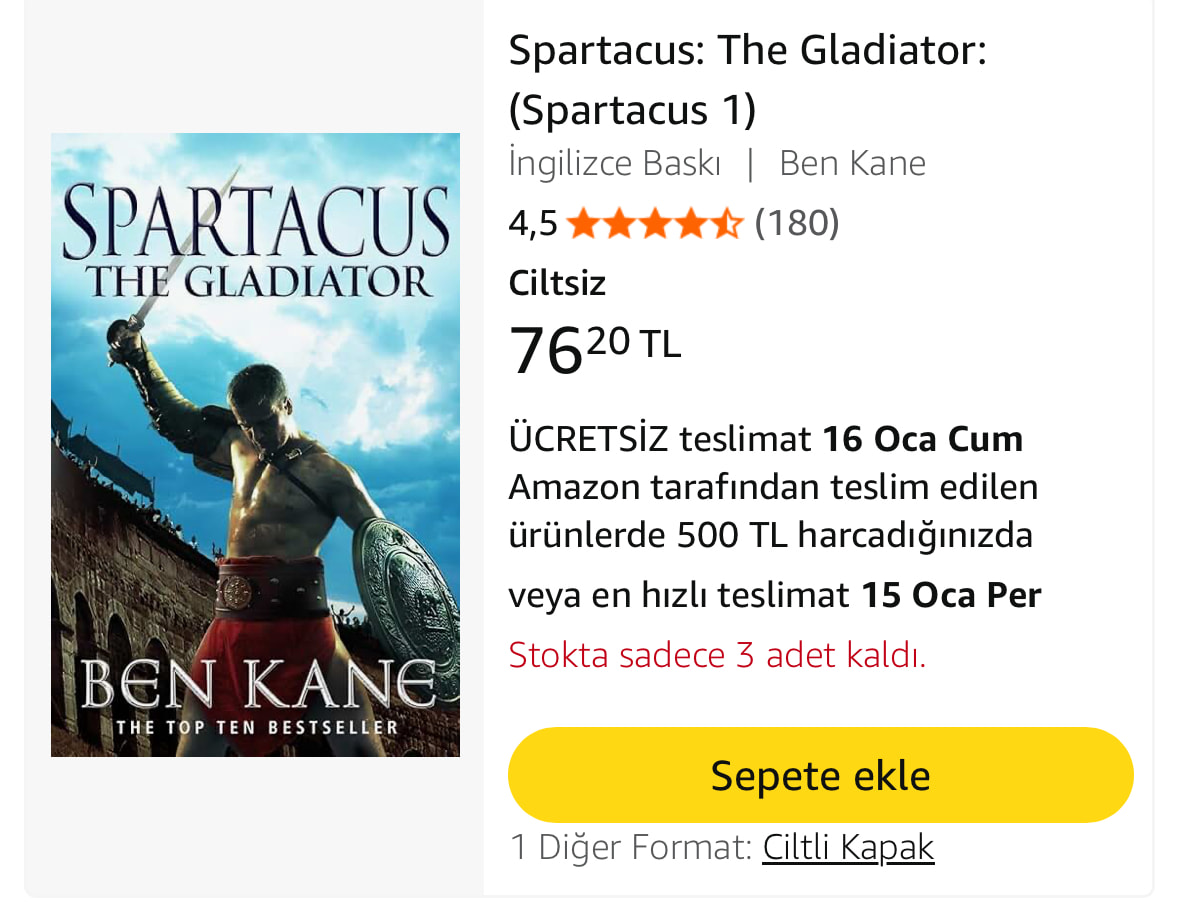This screenshot has width=1179, height=911.
Task: Open the Spartacus: The Gladiator product title
Action: [747, 80]
